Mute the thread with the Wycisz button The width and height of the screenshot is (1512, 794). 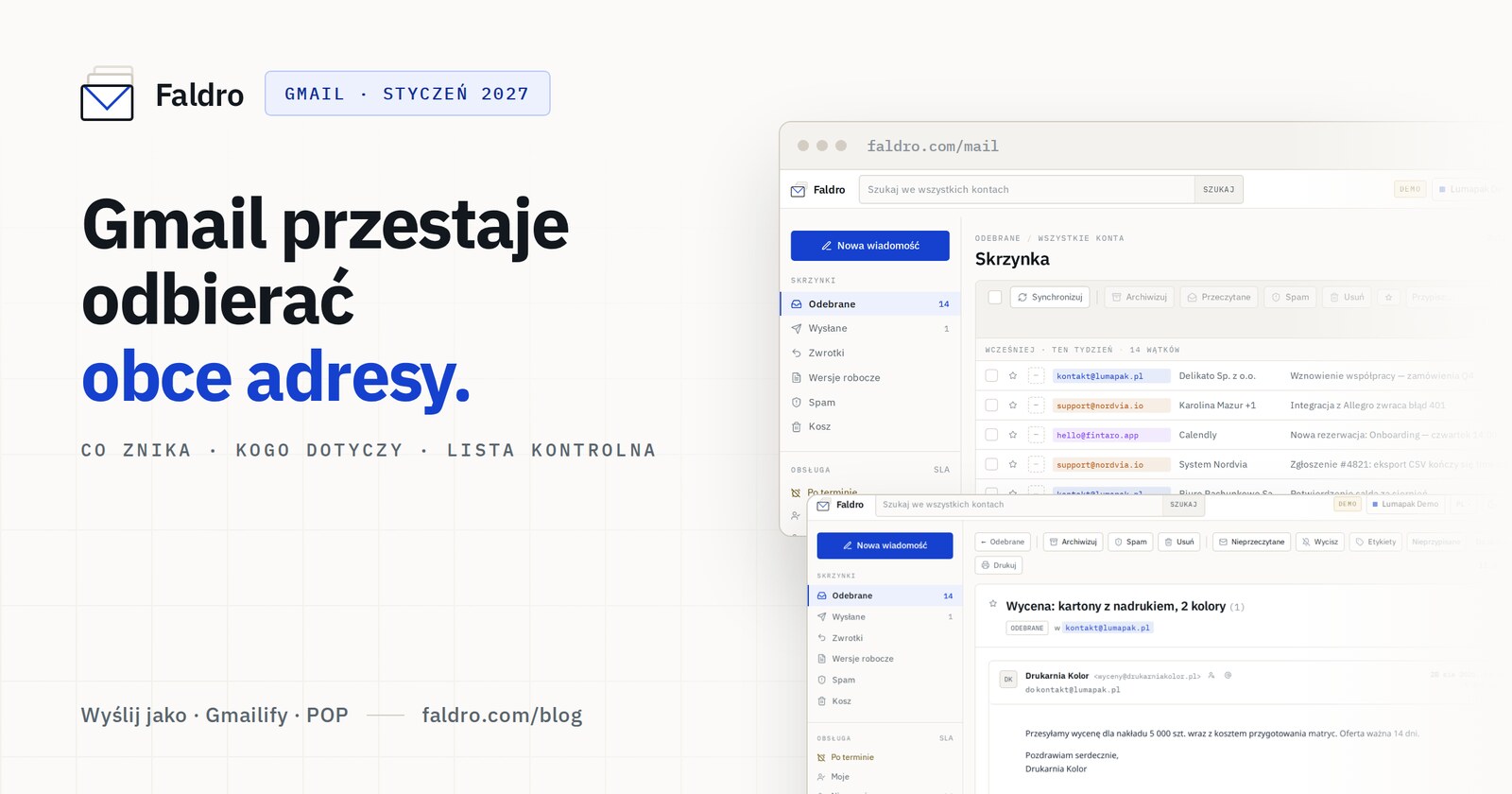pyautogui.click(x=1319, y=543)
